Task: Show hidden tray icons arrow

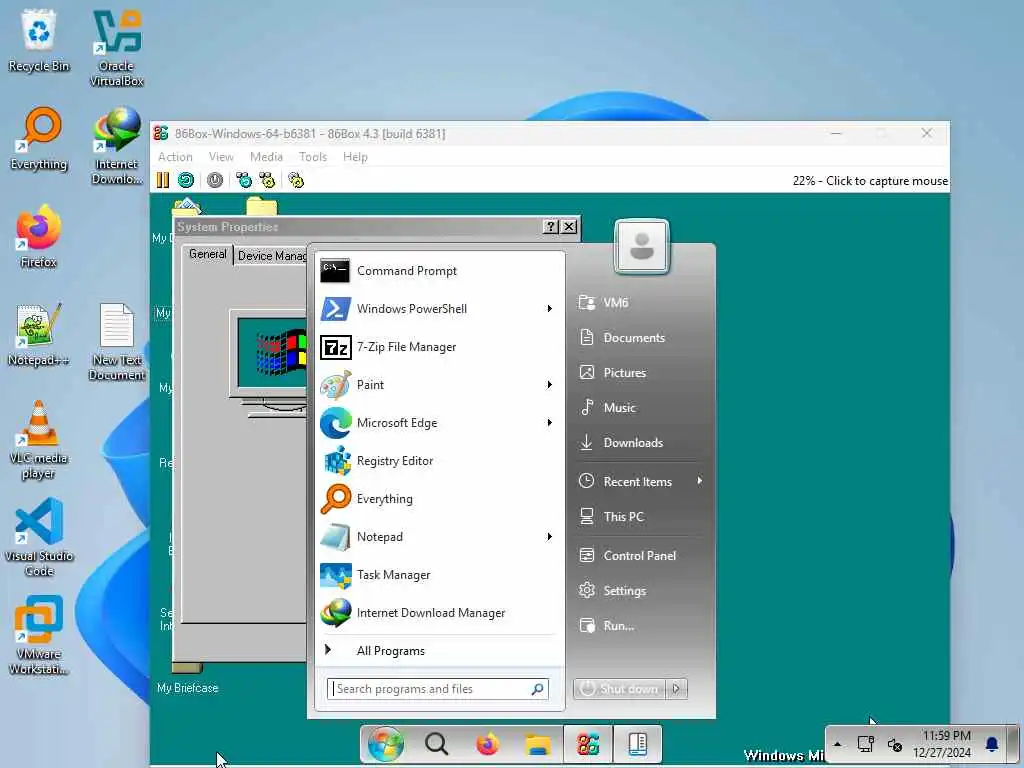Action: coord(838,744)
